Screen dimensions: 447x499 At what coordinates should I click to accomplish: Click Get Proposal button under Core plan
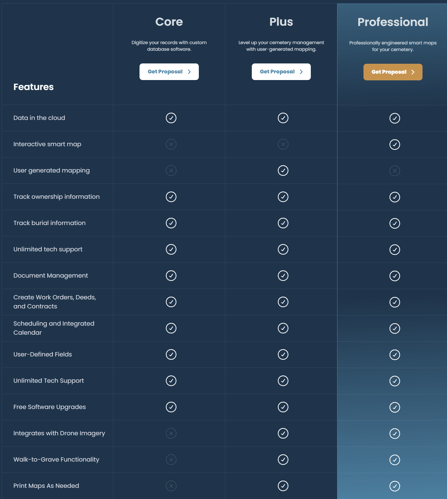169,72
